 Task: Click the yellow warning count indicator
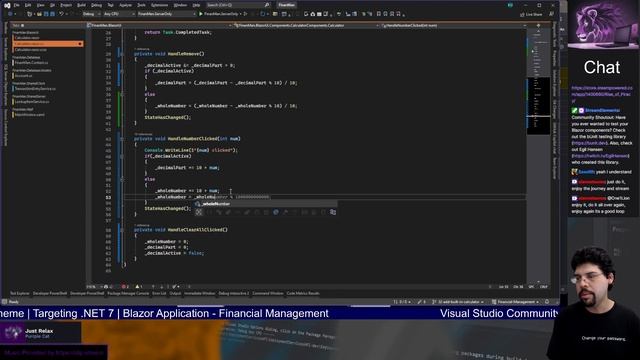139,287
